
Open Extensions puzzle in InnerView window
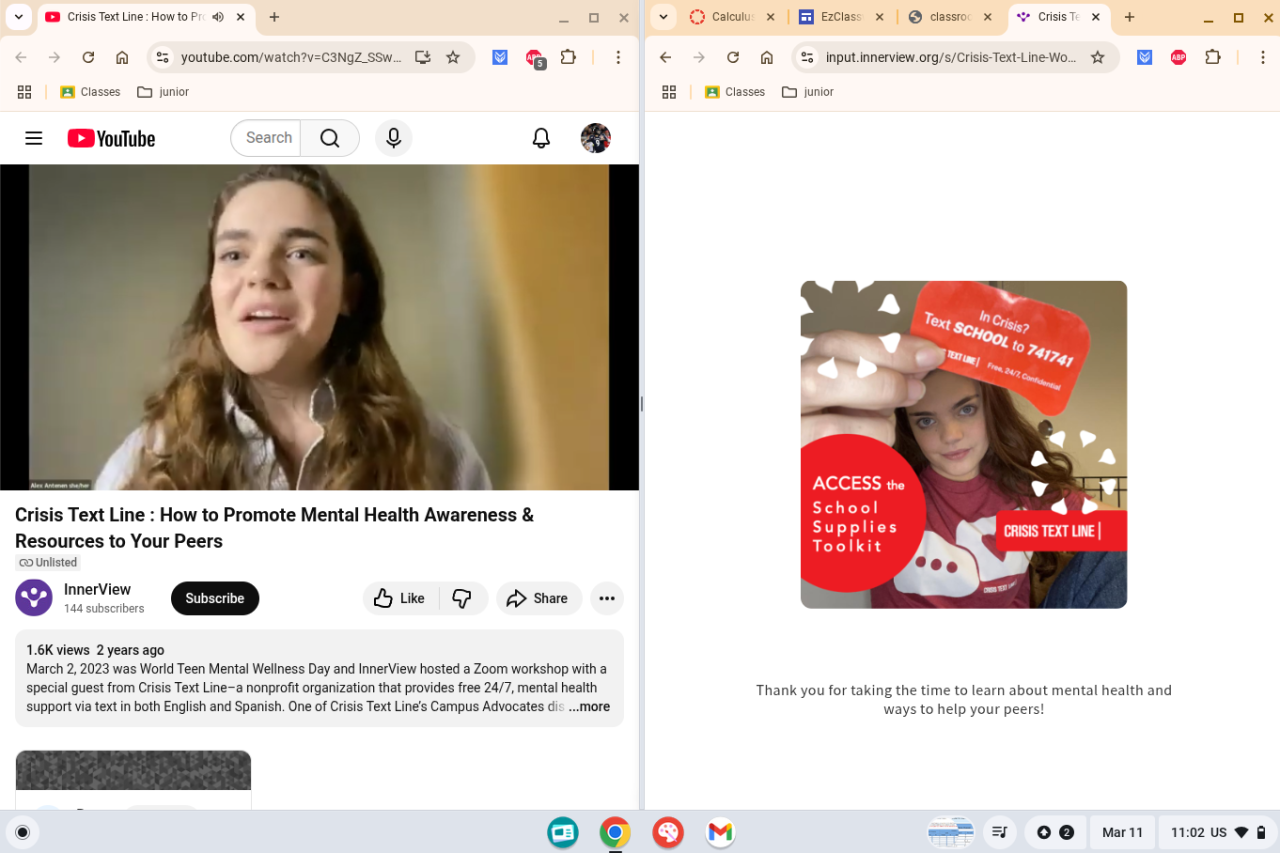pyautogui.click(x=1213, y=57)
